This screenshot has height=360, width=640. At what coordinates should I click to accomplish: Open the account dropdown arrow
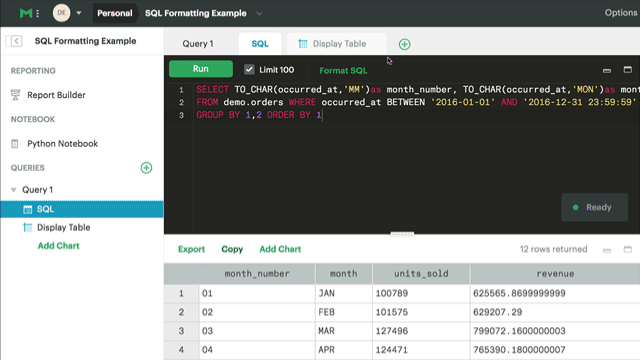79,13
